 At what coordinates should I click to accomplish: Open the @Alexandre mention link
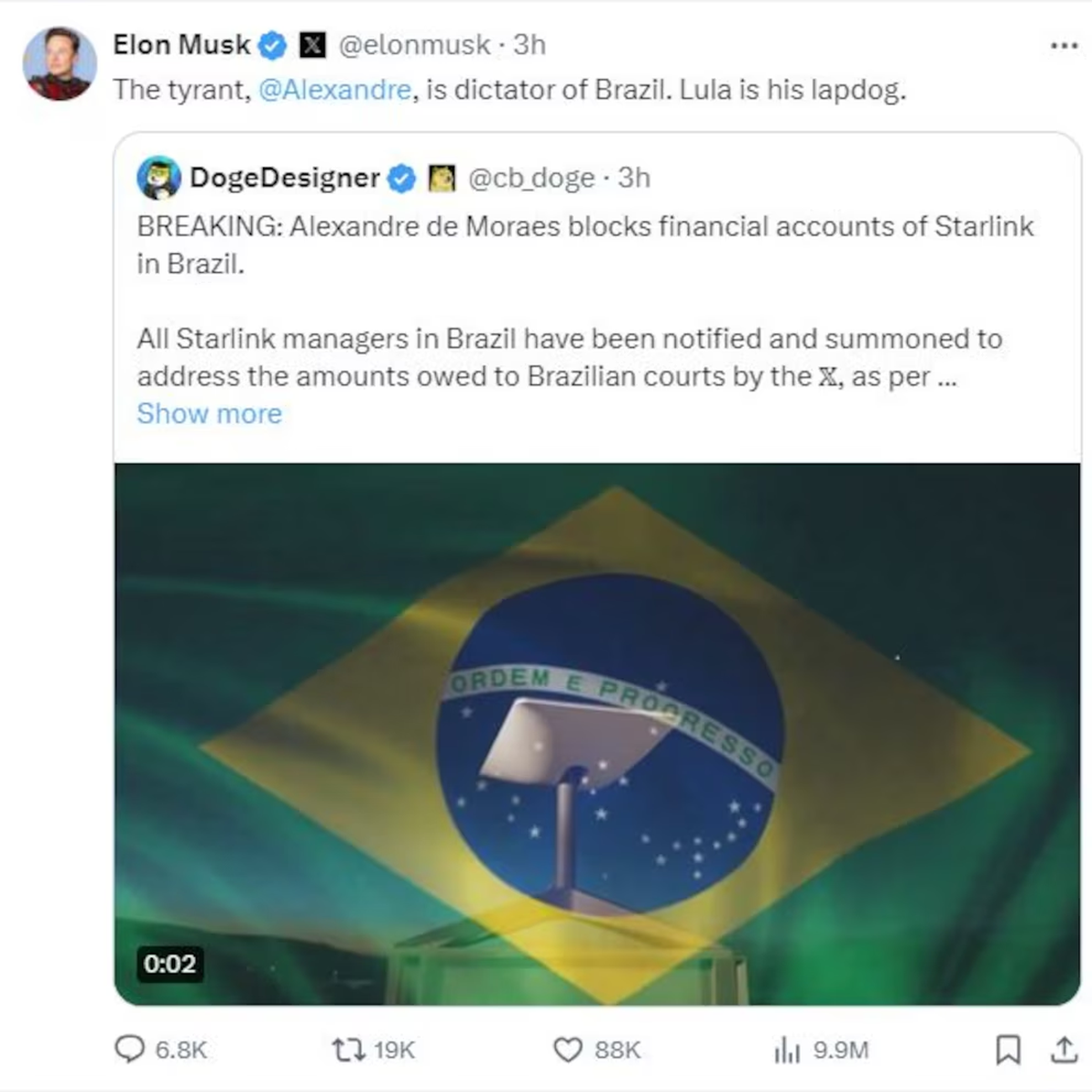(336, 90)
